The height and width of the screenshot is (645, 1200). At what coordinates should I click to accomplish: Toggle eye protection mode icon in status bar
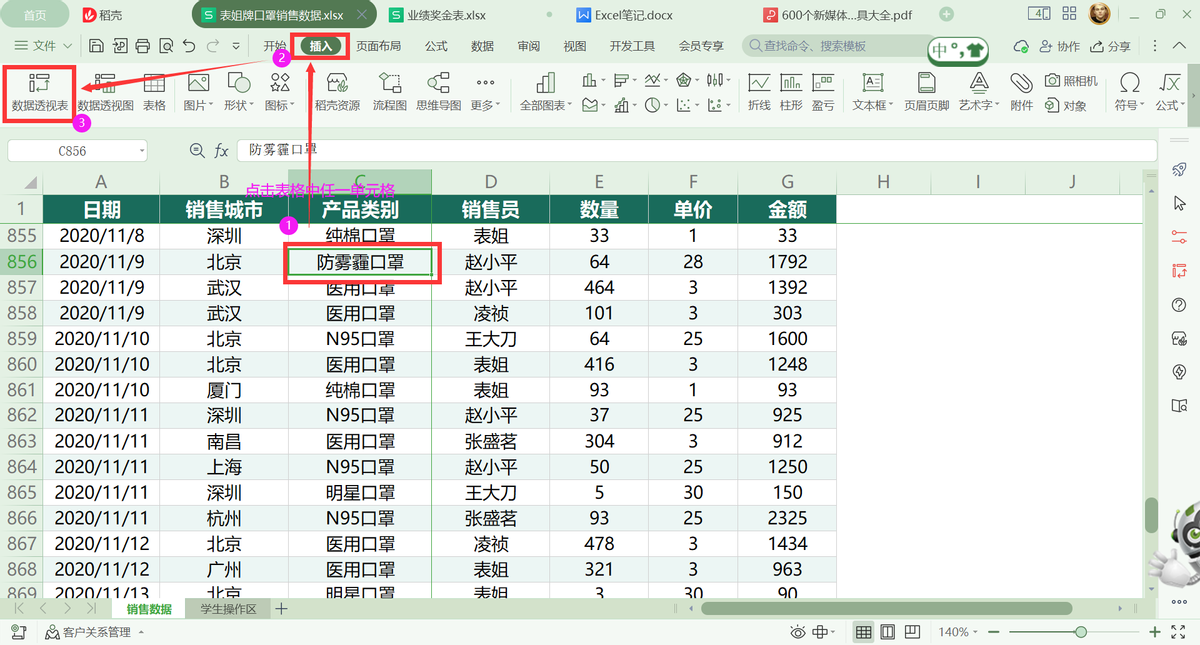click(797, 632)
